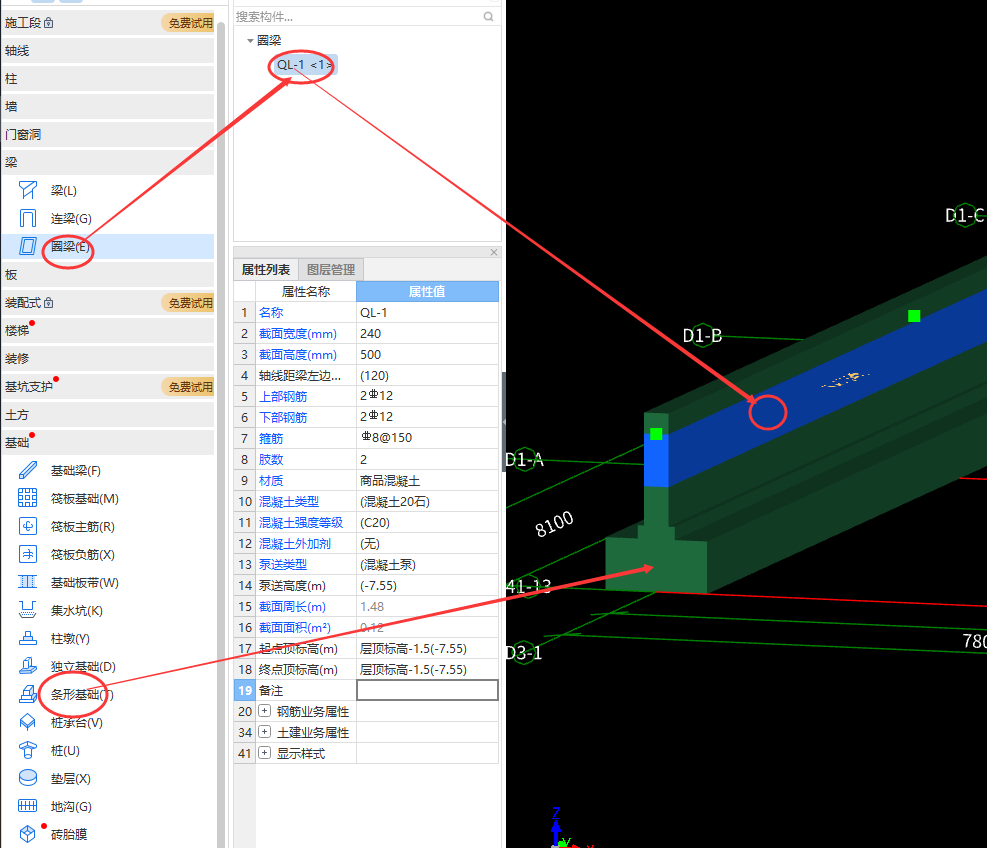Viewport: 987px width, 848px height.
Task: Select the 筏板负筋(X) icon
Action: coord(28,554)
